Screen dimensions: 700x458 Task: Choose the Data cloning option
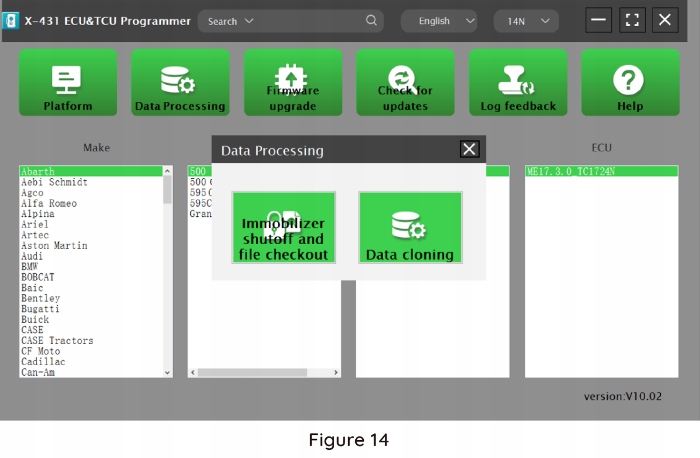pos(410,228)
